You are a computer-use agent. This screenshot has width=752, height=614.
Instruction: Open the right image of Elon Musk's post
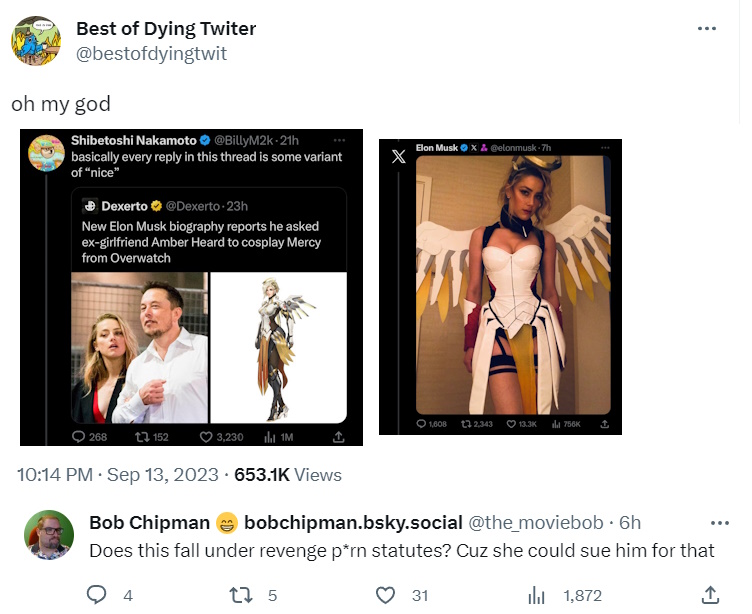coord(500,288)
